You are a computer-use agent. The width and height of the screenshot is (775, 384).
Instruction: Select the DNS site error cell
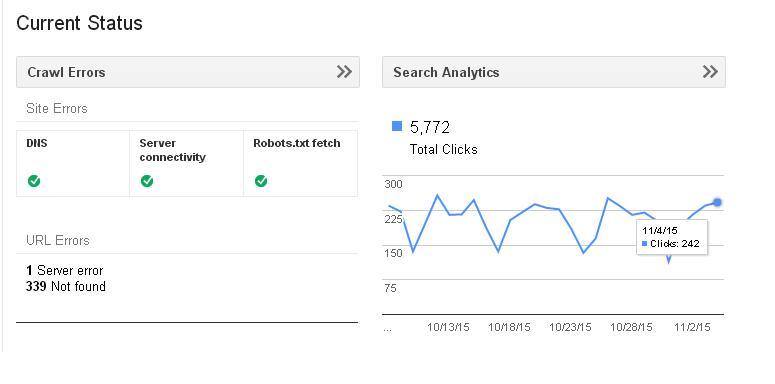[x=73, y=164]
